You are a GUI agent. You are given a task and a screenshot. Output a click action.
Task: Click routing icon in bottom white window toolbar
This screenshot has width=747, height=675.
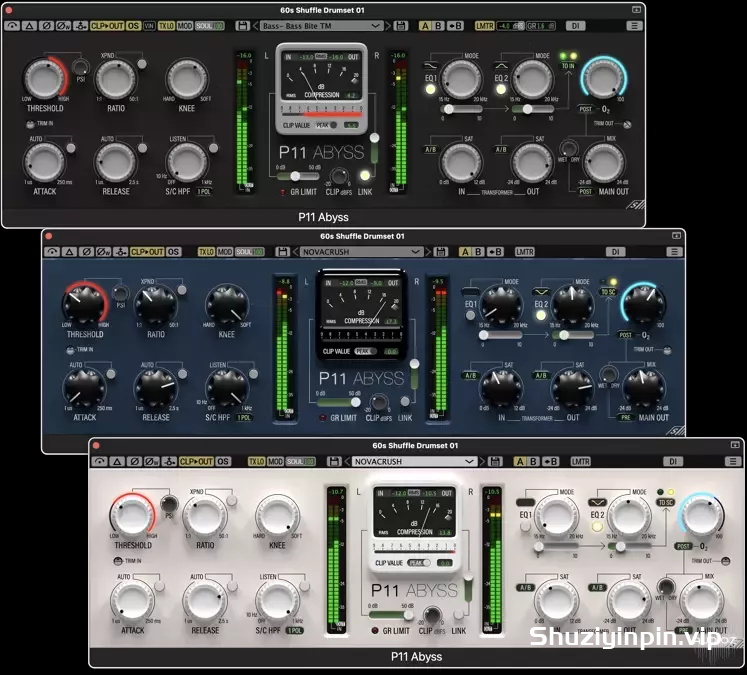(169, 461)
